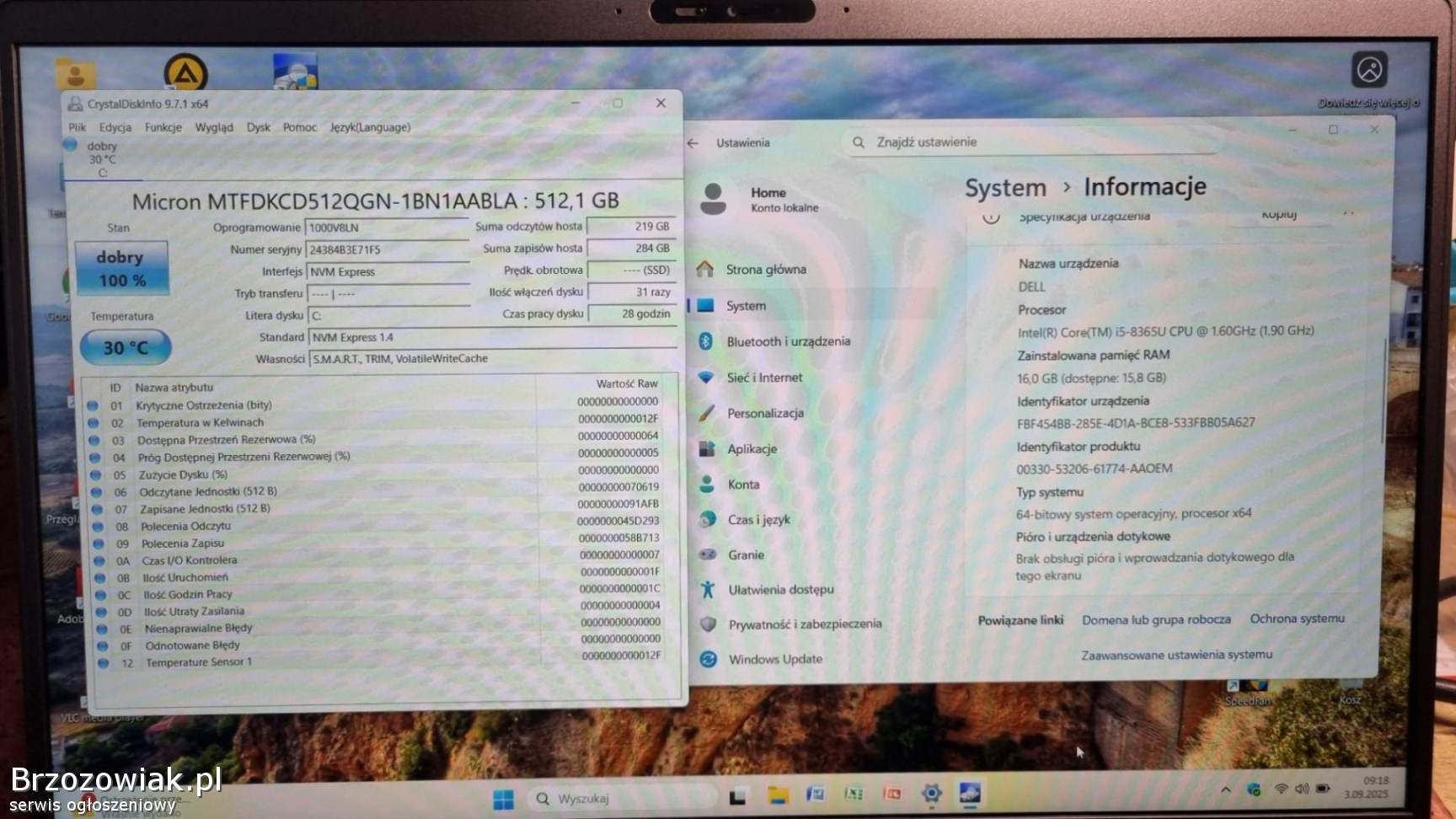Open Zaawansowane ustawienia systemu link
This screenshot has height=819, width=1456.
coord(1176,655)
